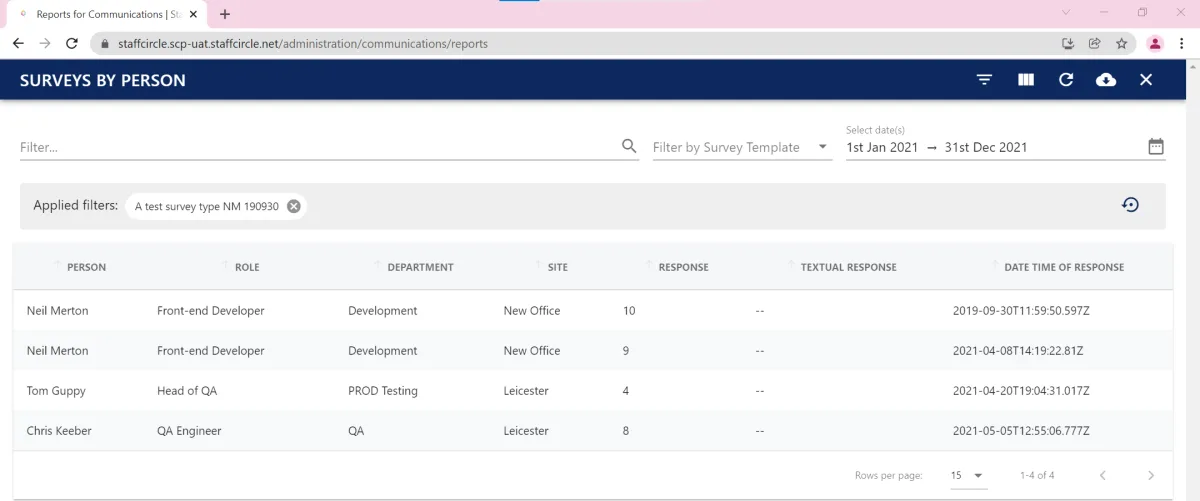The height and width of the screenshot is (501, 1200).
Task: Sort by Site column
Action: 557,267
